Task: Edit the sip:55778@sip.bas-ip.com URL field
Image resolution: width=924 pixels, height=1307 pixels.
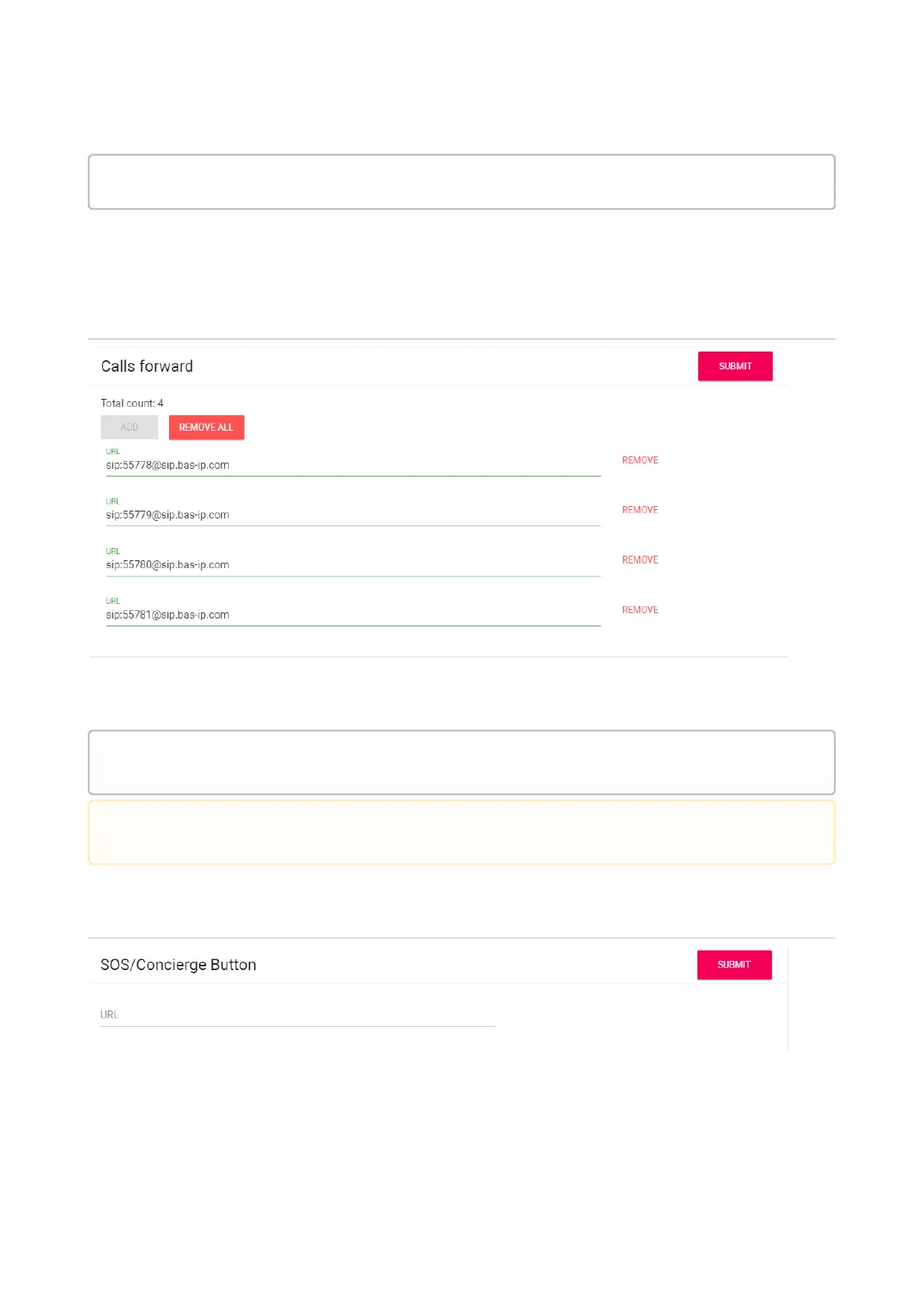Action: click(353, 466)
